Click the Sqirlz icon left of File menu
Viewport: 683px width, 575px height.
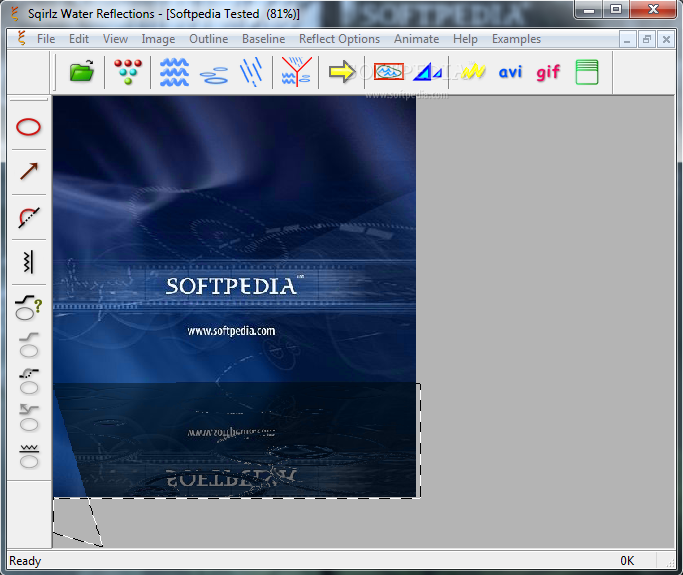[21, 38]
